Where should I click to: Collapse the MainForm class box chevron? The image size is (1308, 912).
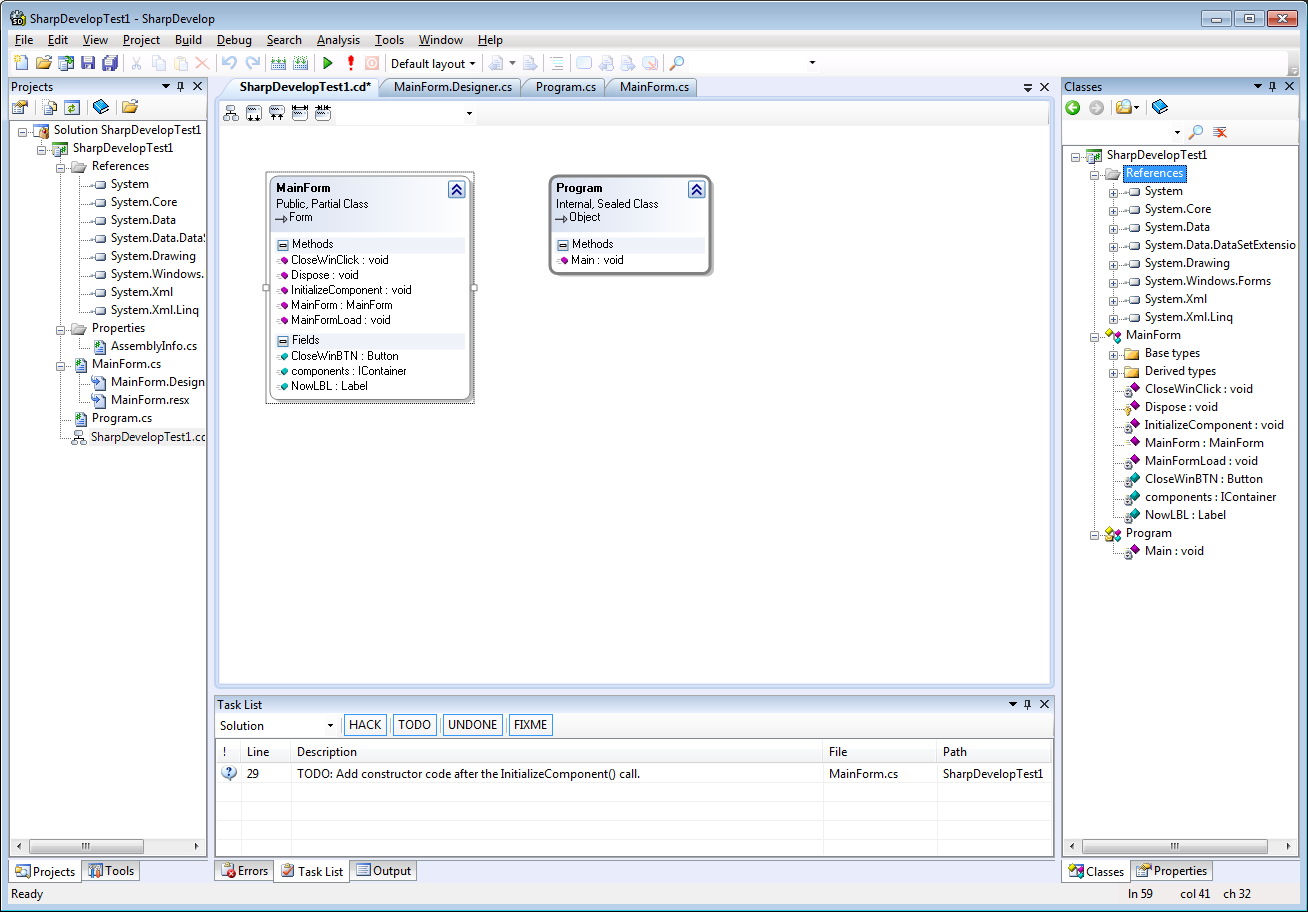456,189
